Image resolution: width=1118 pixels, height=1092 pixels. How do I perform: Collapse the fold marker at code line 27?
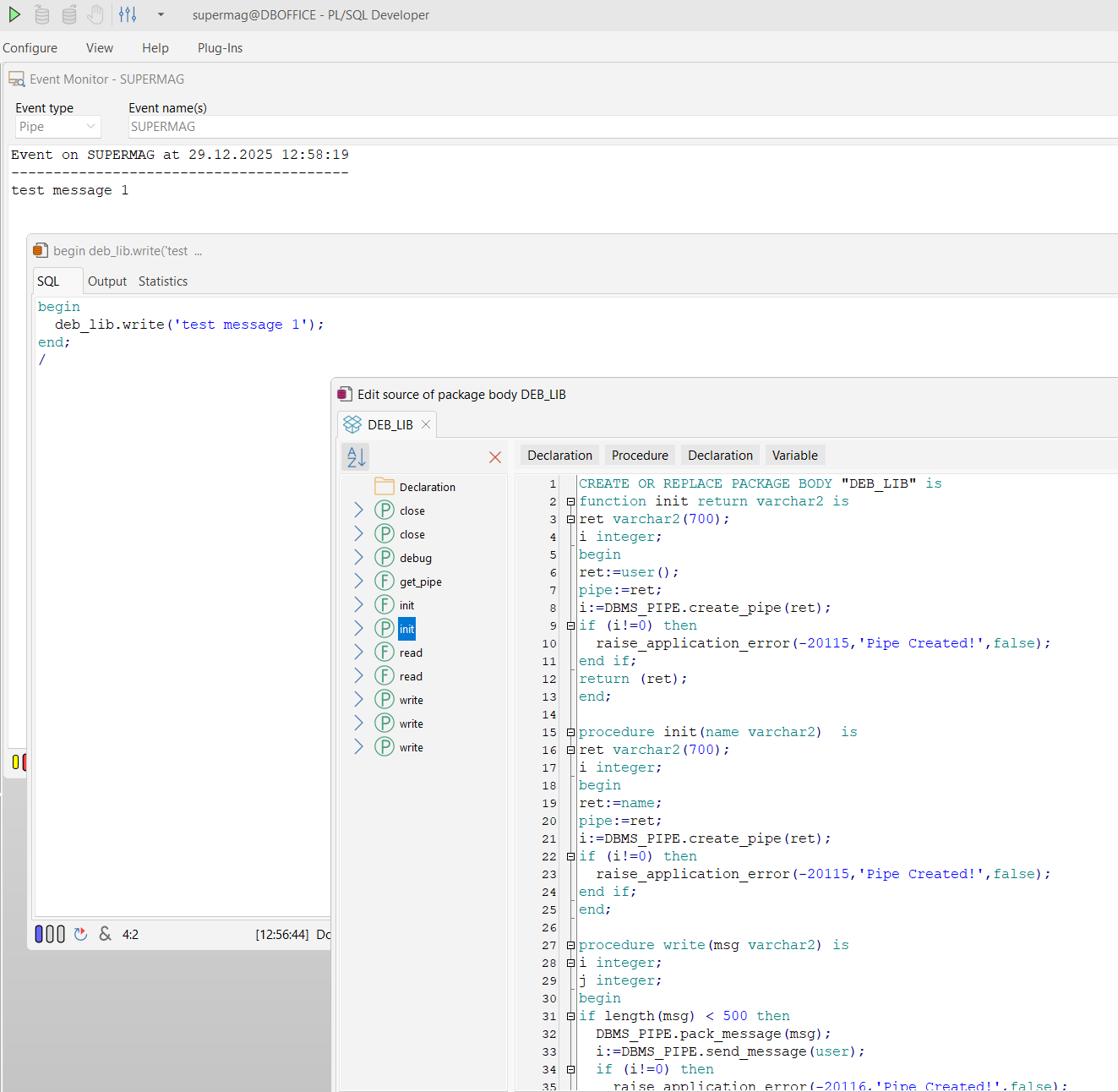click(570, 946)
